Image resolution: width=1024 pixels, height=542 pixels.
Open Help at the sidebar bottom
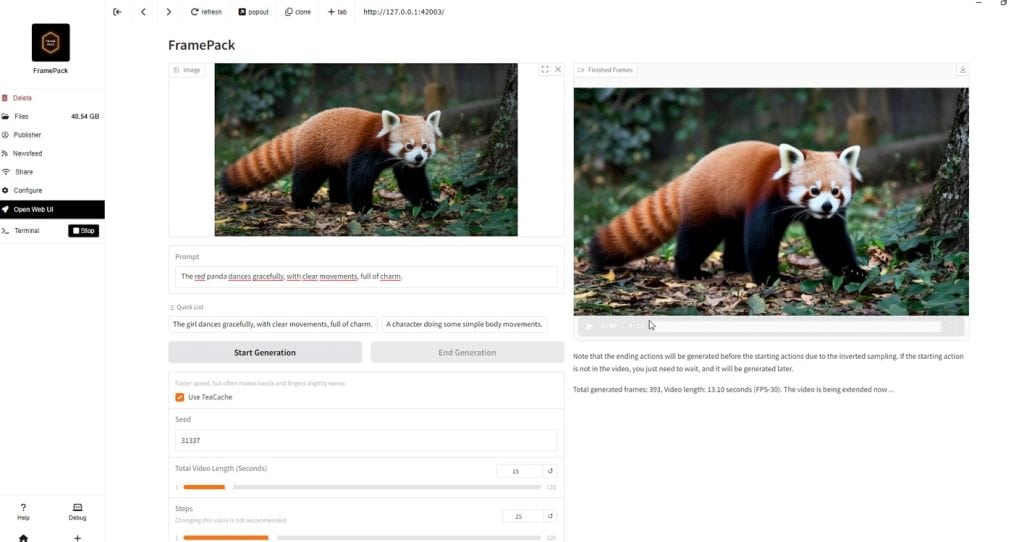click(24, 511)
